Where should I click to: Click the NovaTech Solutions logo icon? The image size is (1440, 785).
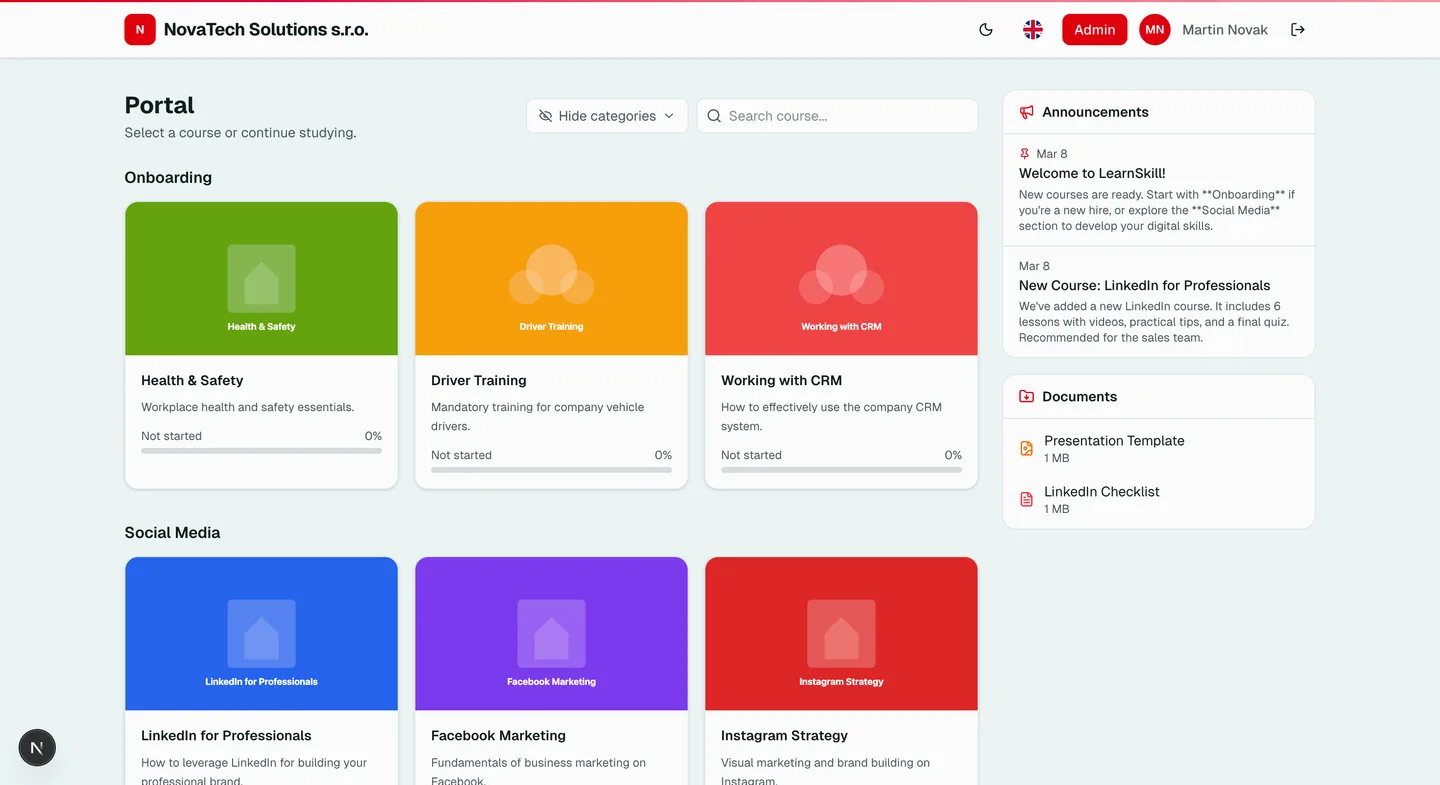click(140, 29)
